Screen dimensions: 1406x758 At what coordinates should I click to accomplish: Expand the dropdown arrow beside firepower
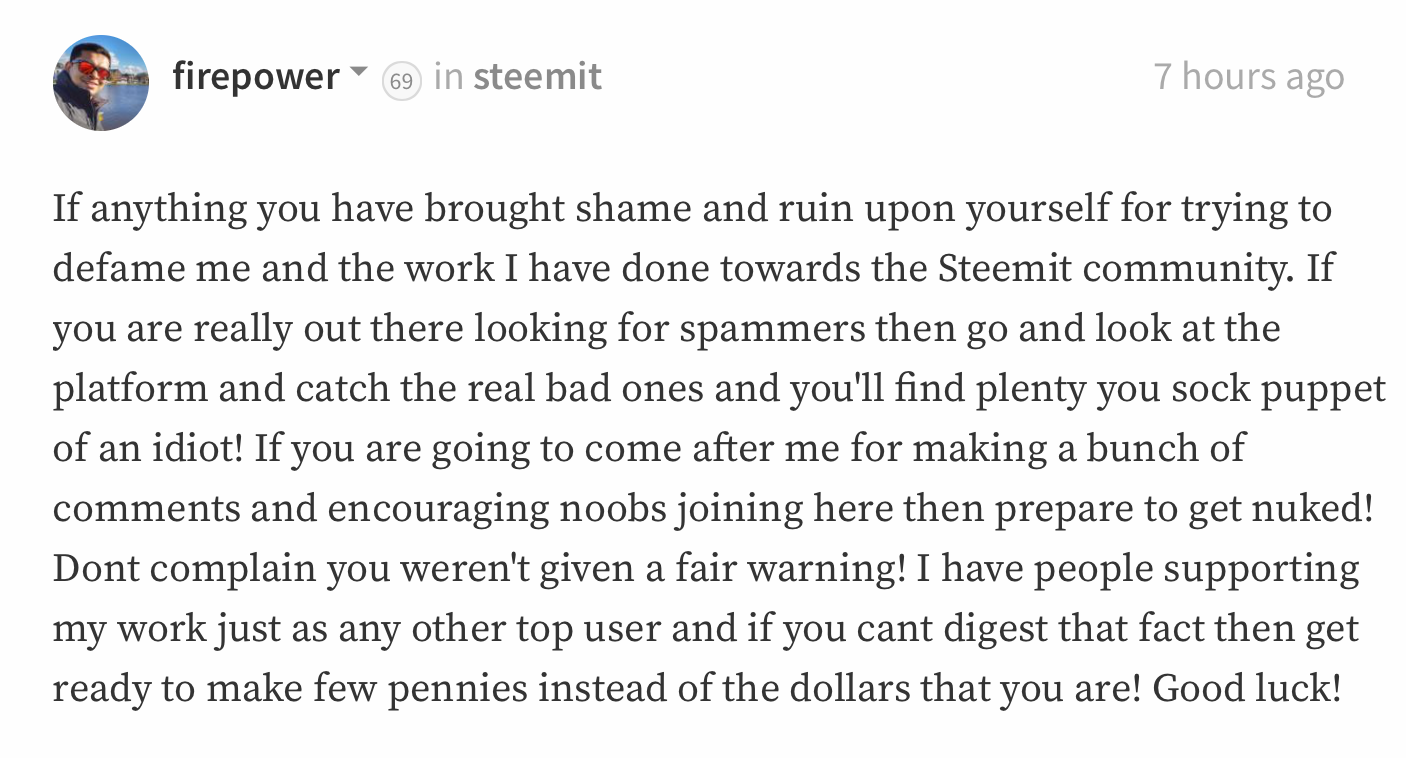pos(359,74)
